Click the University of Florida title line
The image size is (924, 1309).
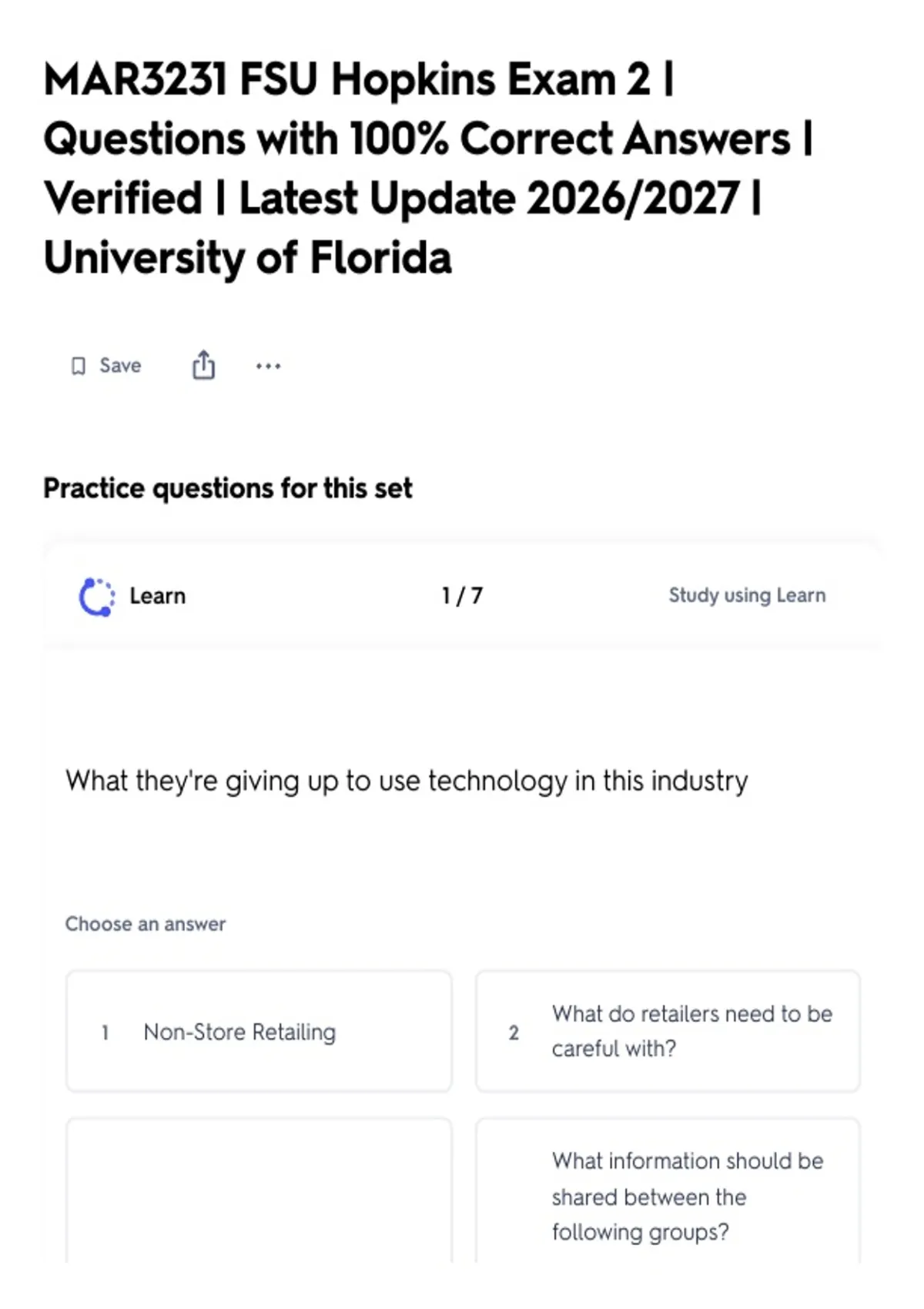point(248,258)
